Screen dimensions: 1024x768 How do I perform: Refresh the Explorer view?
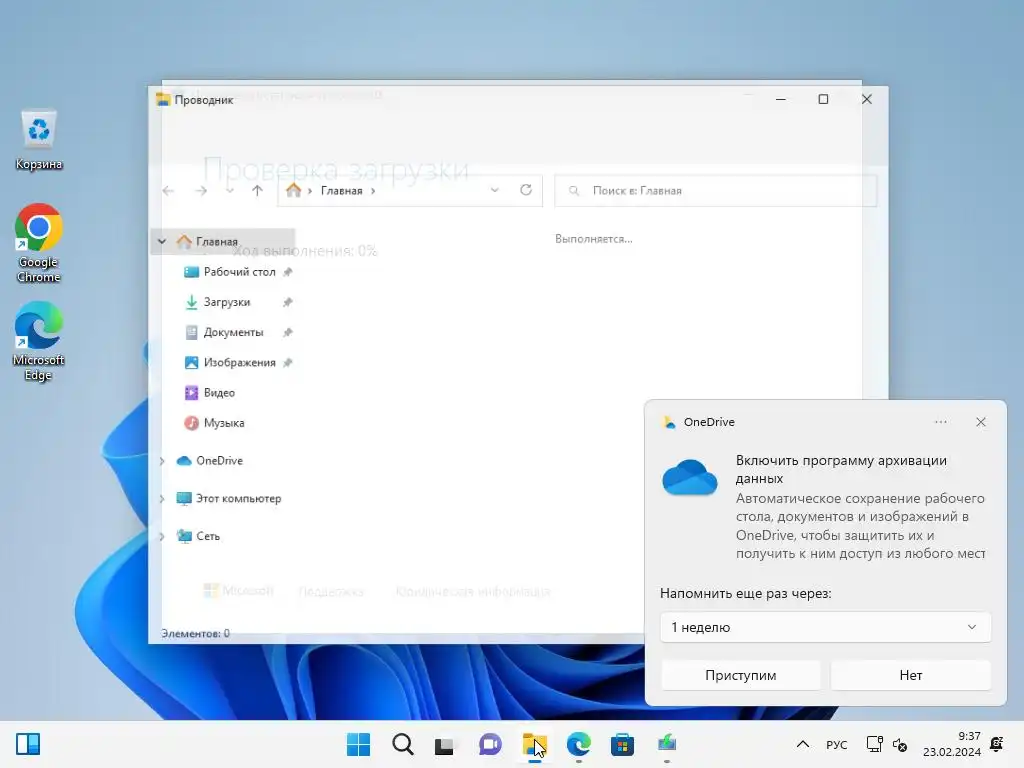[x=526, y=190]
